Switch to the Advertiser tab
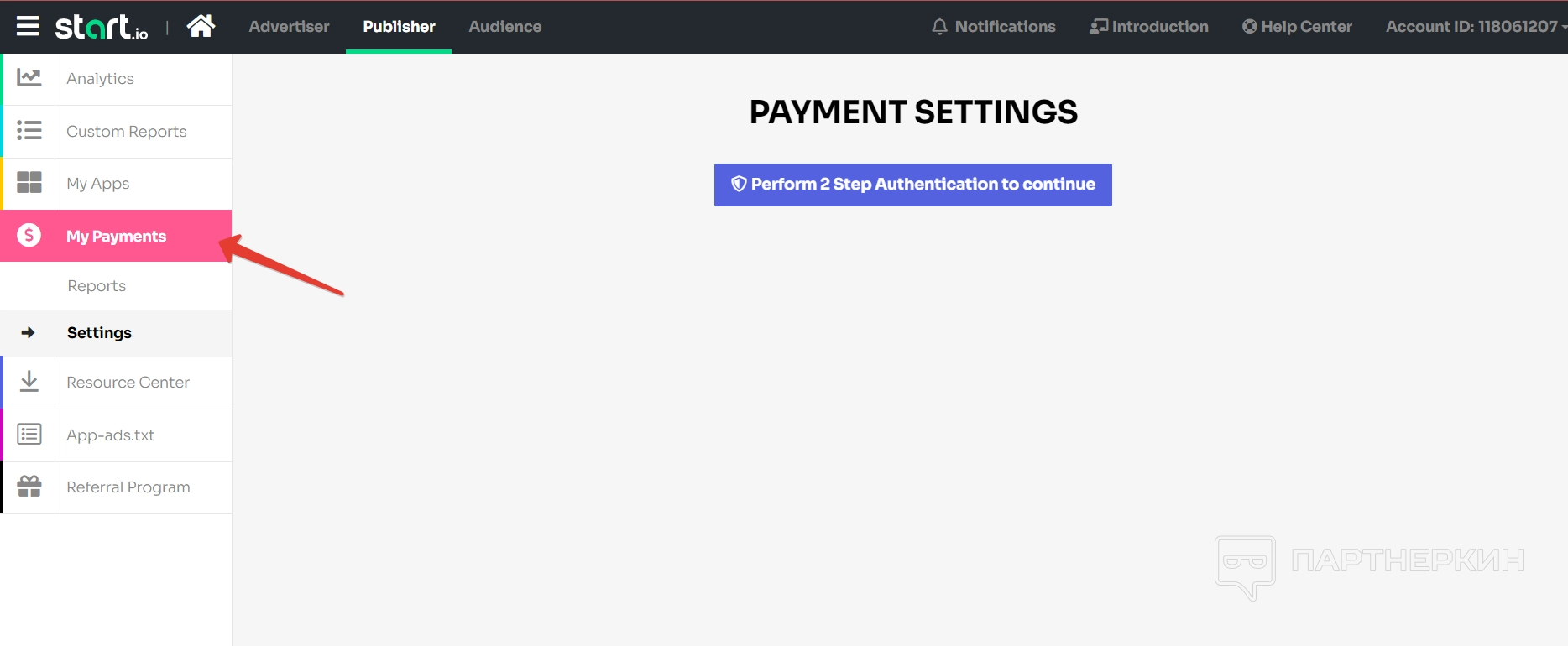Screen dimensions: 1568x646 [289, 27]
